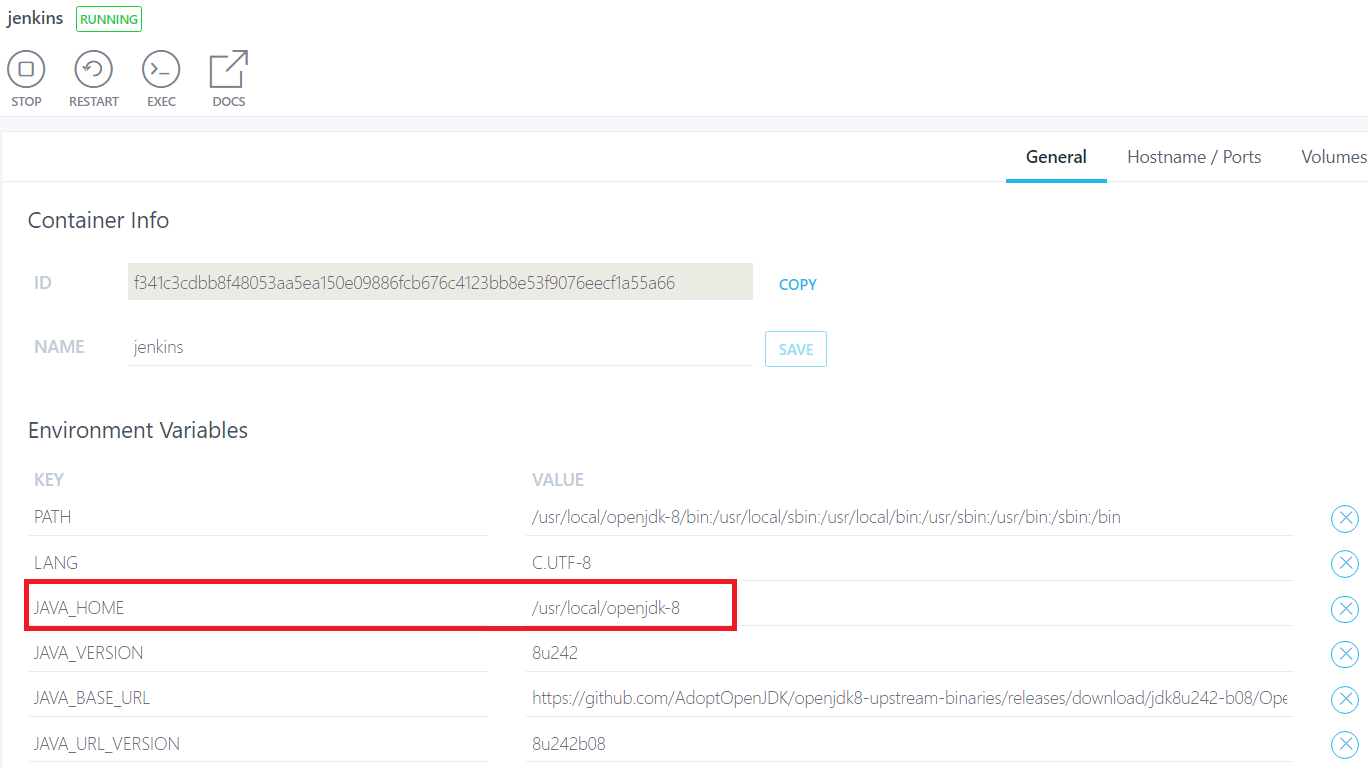Delete the JAVA_VERSION environment variable
This screenshot has height=768, width=1368.
click(x=1345, y=654)
